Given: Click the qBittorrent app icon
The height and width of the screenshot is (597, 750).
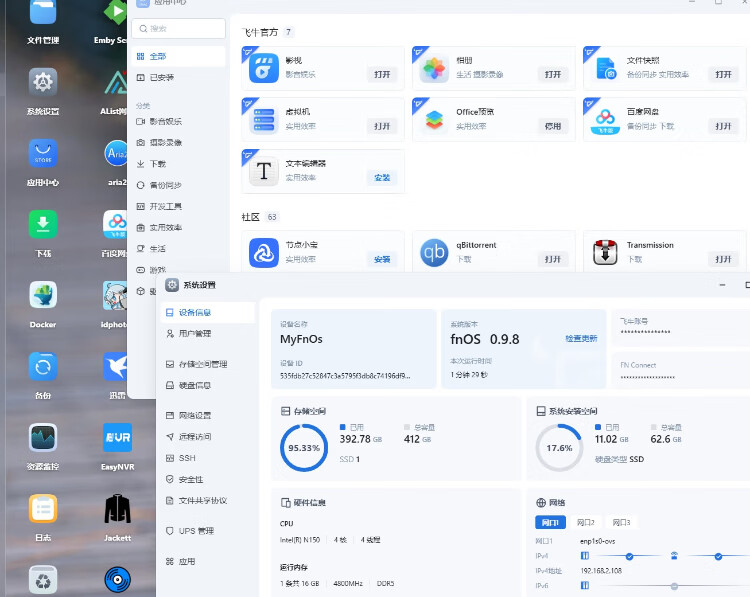Looking at the screenshot, I should (434, 252).
